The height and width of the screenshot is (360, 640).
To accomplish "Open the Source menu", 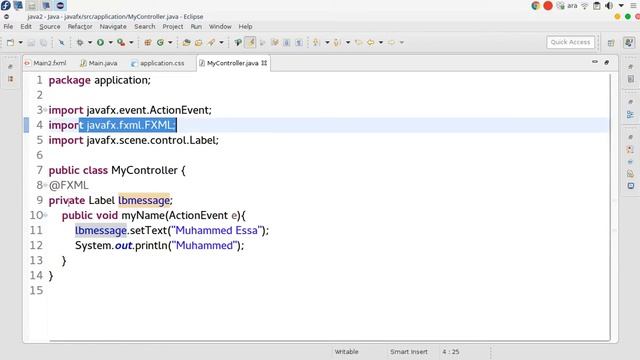I will click(50, 27).
